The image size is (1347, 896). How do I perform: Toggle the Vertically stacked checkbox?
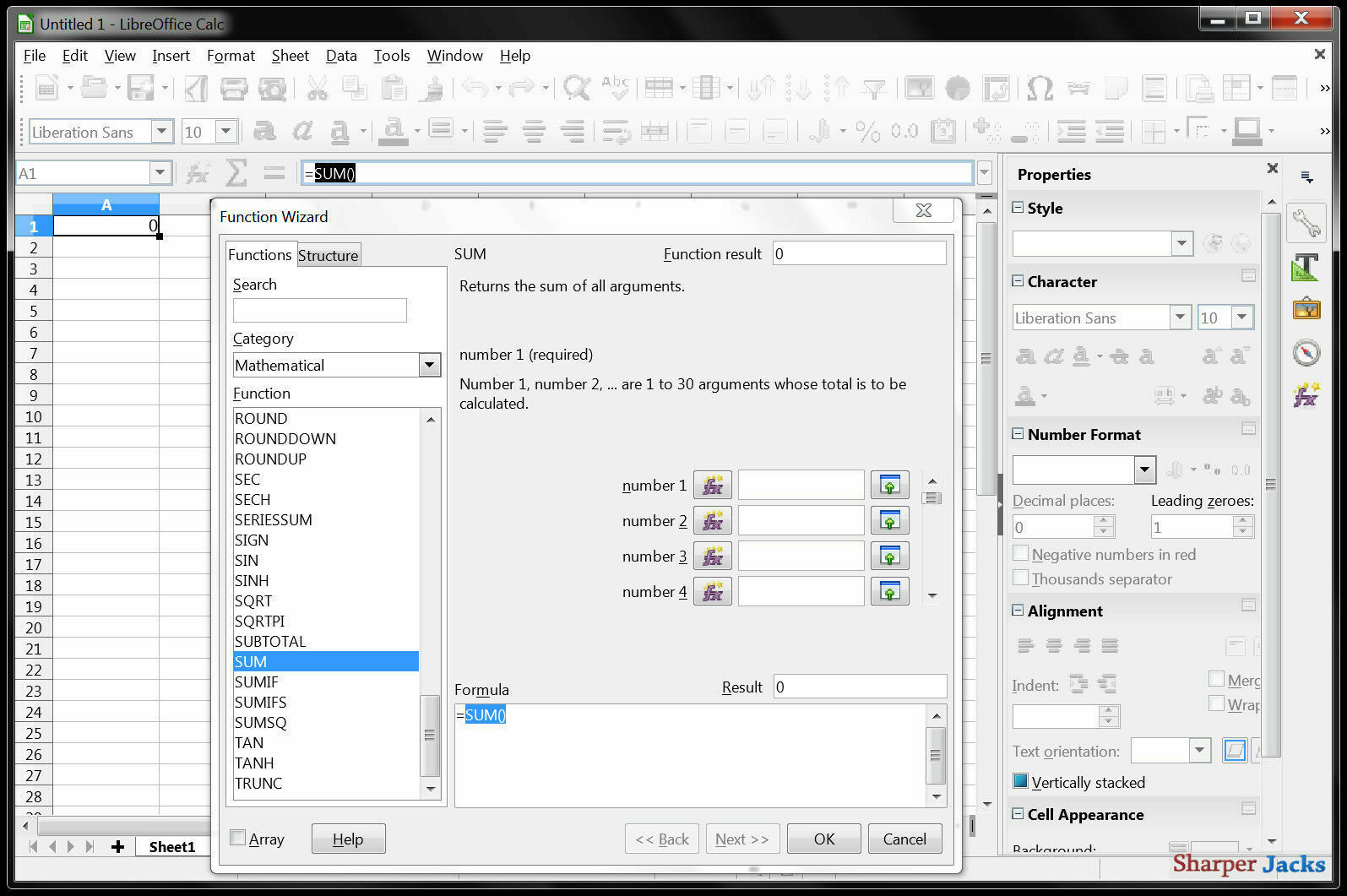(x=1021, y=782)
